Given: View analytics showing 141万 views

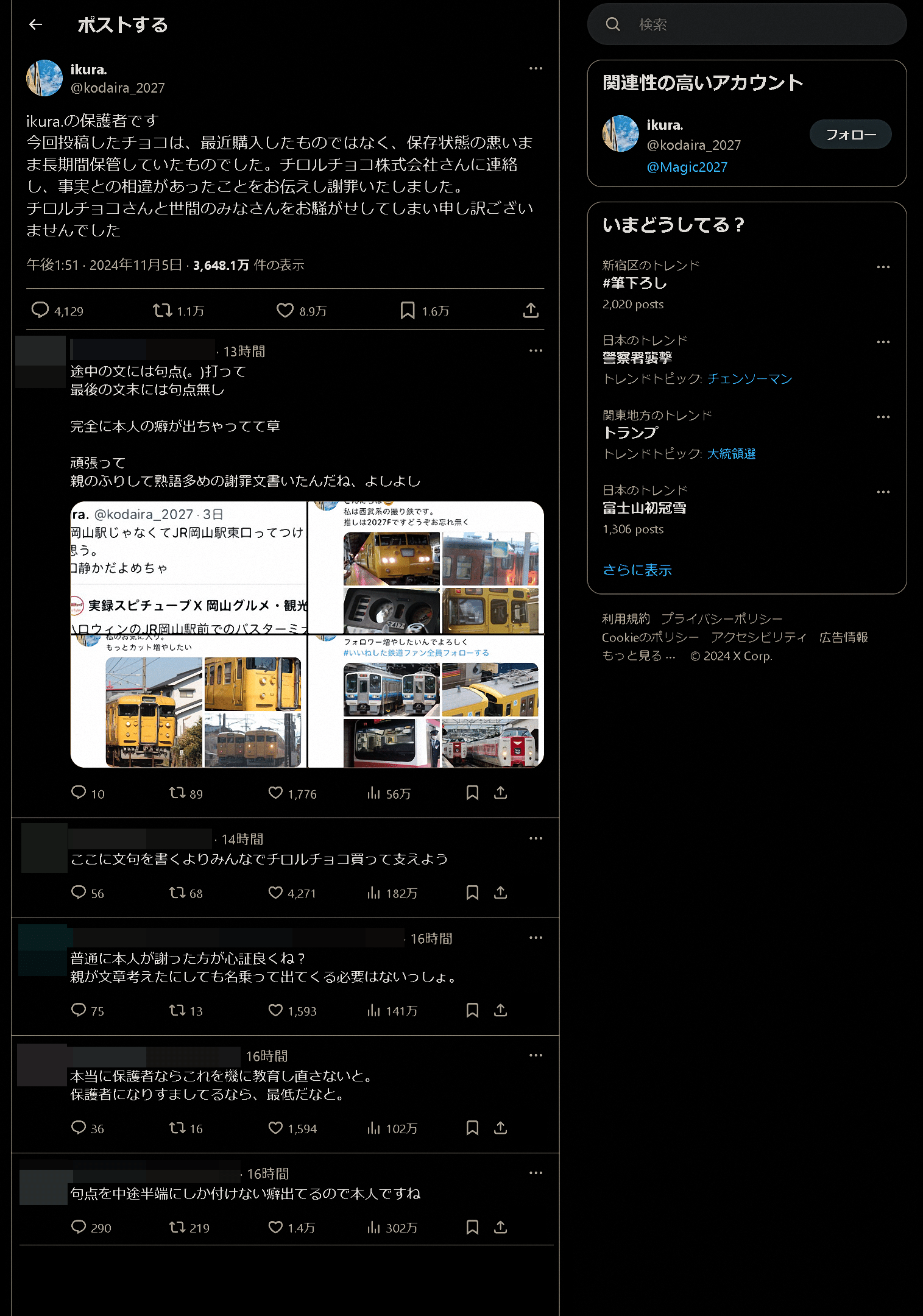Looking at the screenshot, I should click(373, 1010).
